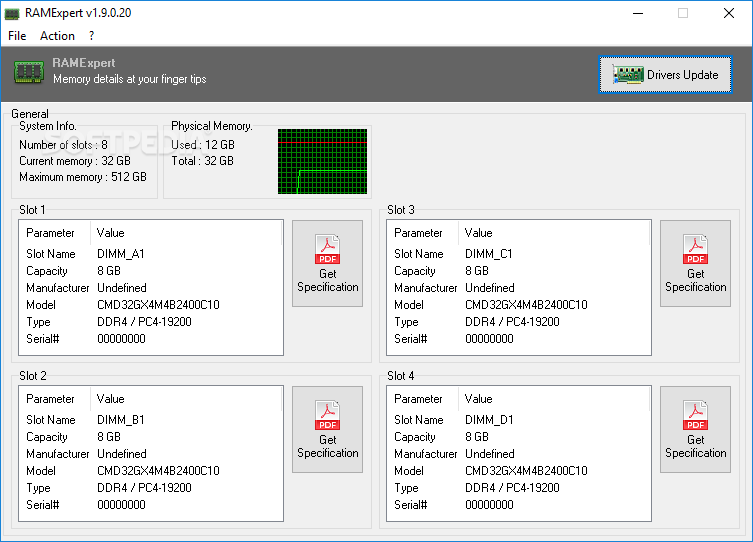Select the Serial# row in Slot 2

click(150, 505)
